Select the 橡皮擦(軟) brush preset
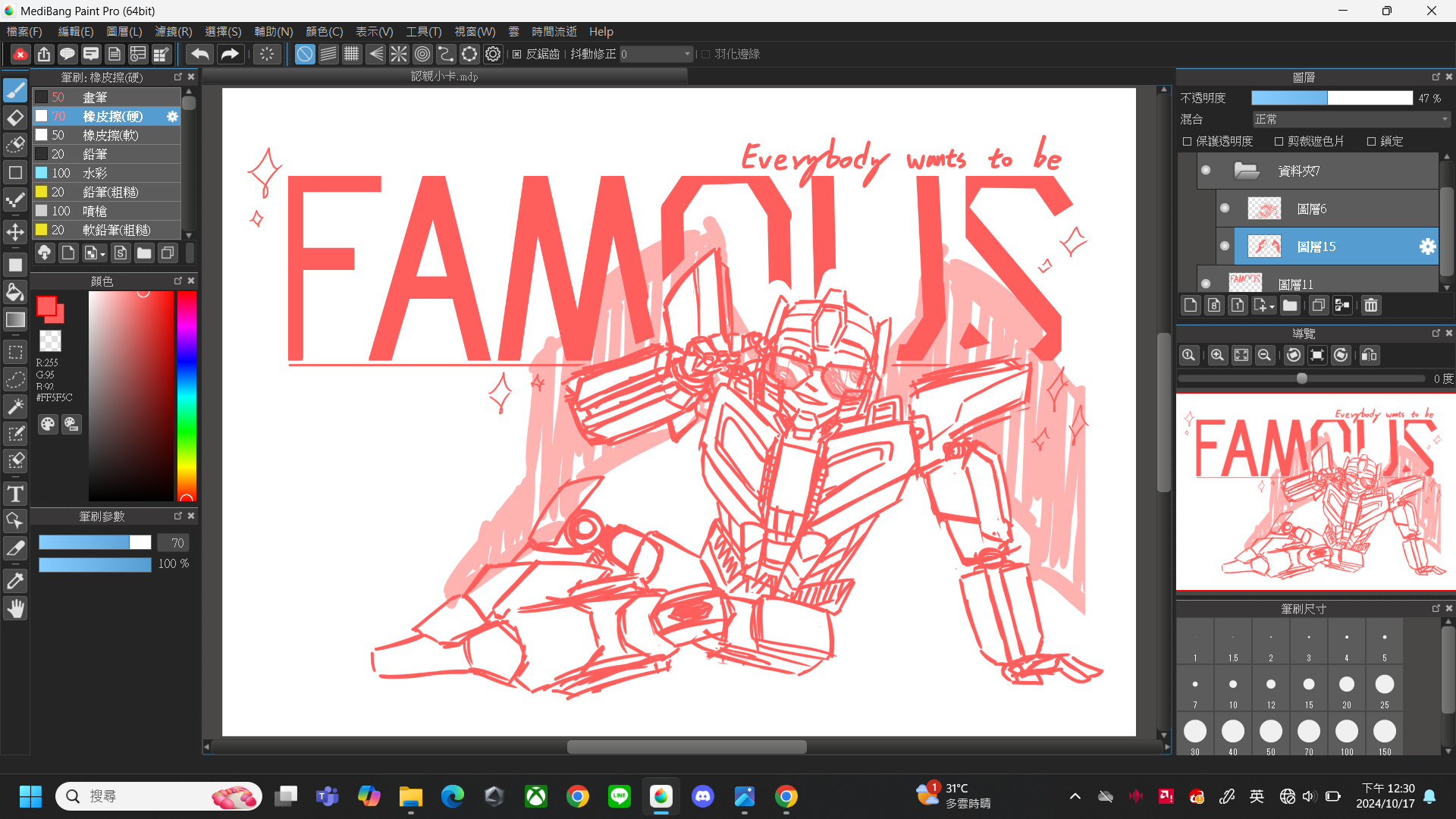1456x819 pixels. coord(106,135)
